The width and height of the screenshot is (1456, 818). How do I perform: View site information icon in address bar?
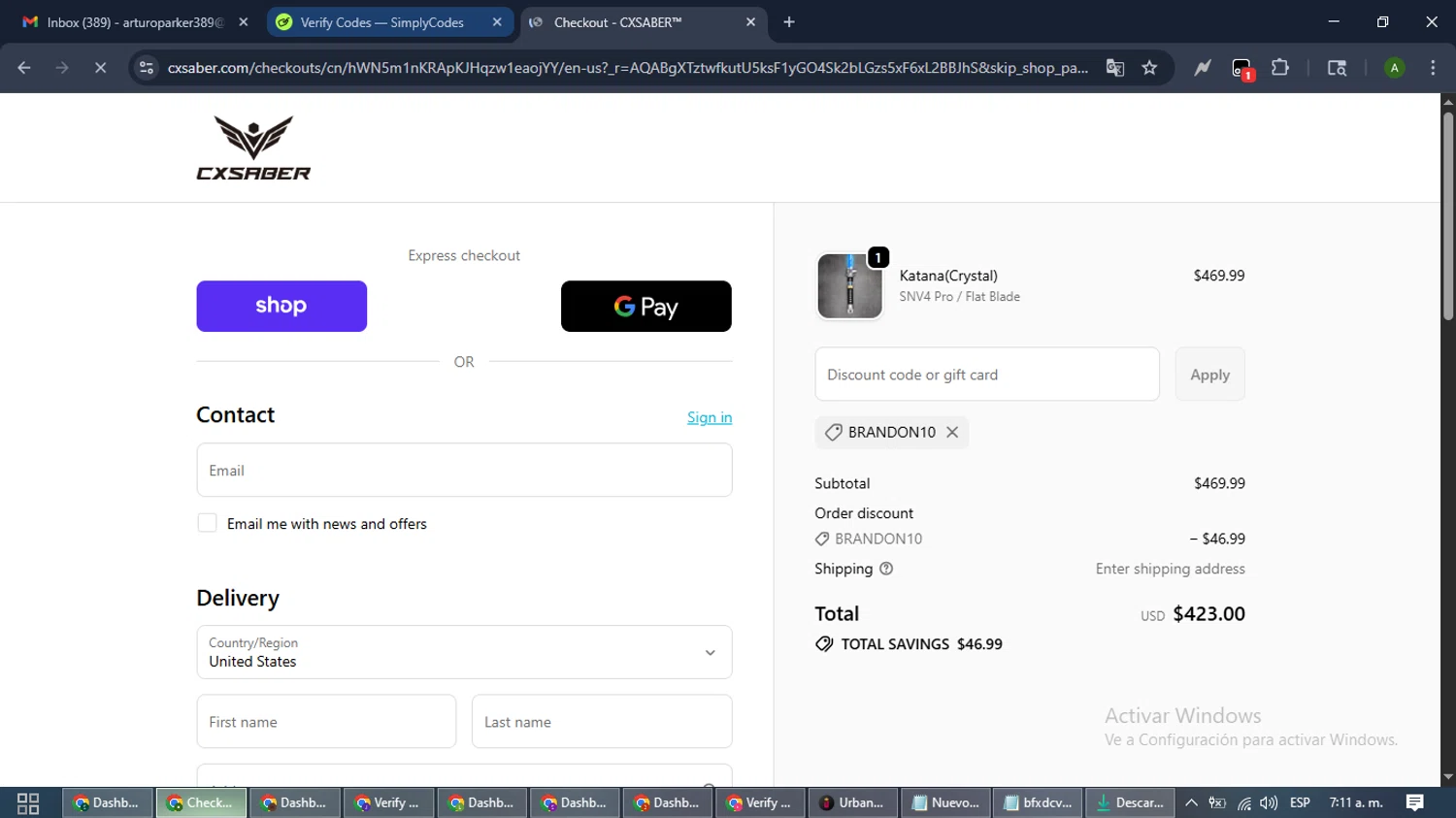[x=147, y=68]
